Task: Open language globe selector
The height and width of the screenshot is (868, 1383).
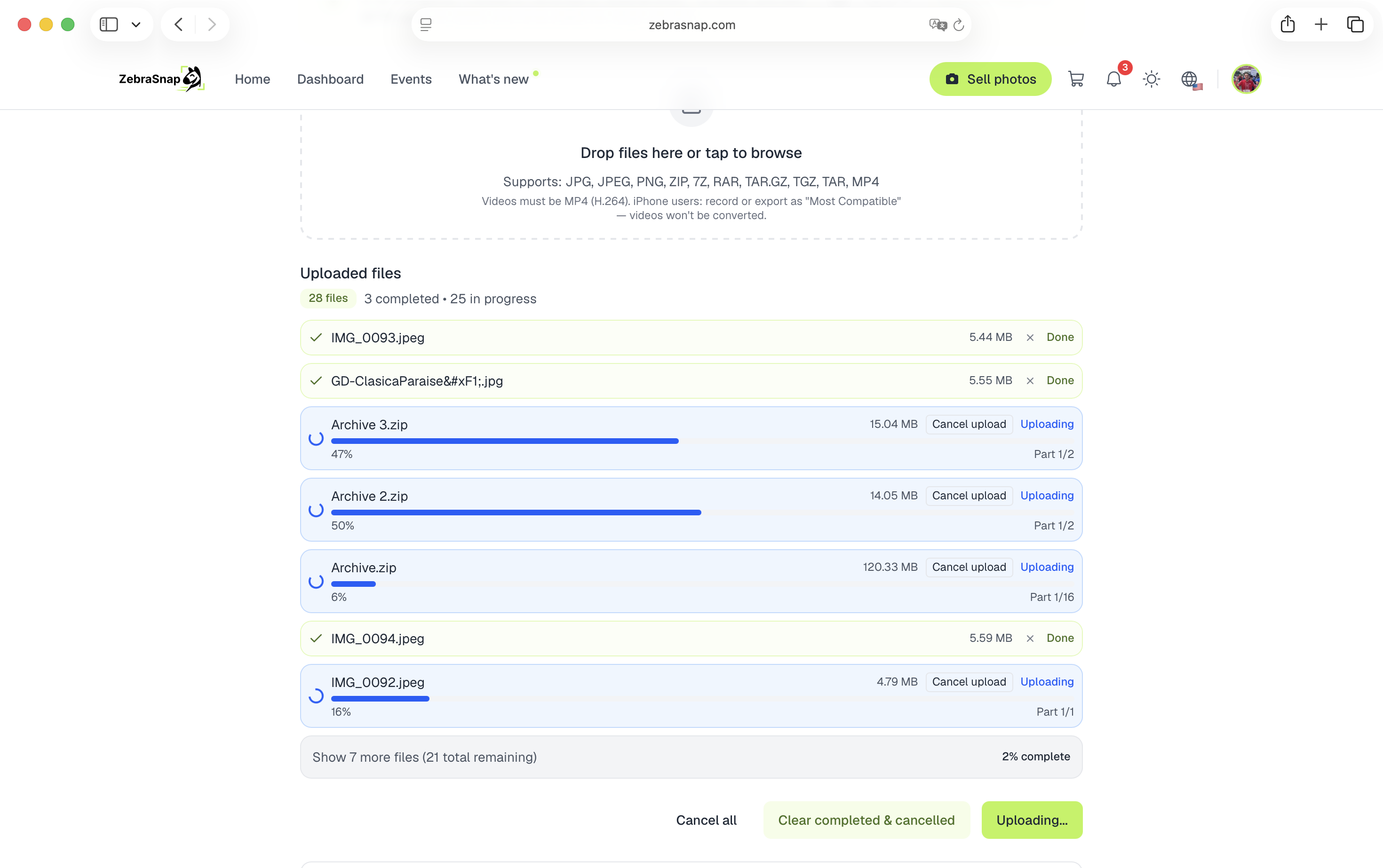Action: [1191, 79]
